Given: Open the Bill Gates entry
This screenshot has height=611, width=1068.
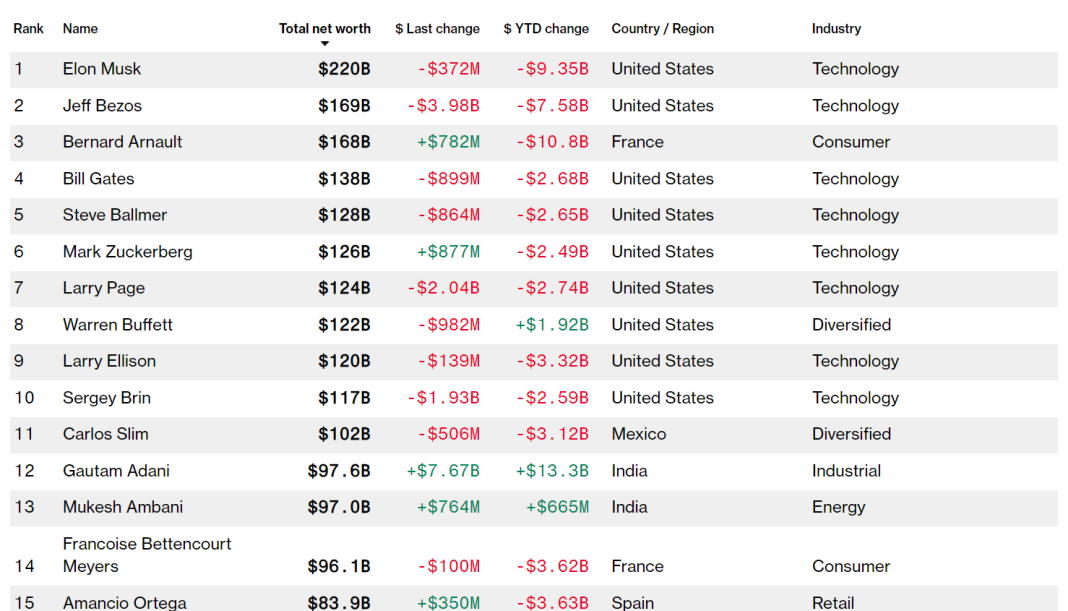Looking at the screenshot, I should coord(98,179).
